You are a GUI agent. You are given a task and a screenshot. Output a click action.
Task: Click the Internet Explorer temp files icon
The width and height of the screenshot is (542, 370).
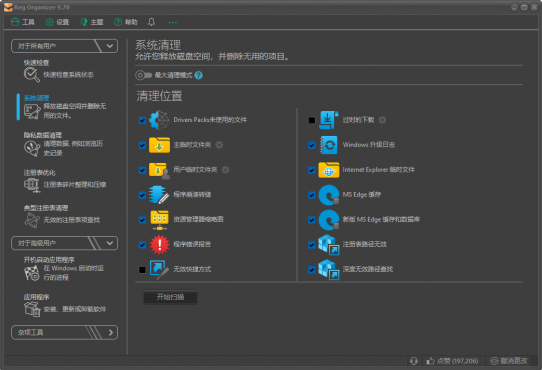point(328,170)
